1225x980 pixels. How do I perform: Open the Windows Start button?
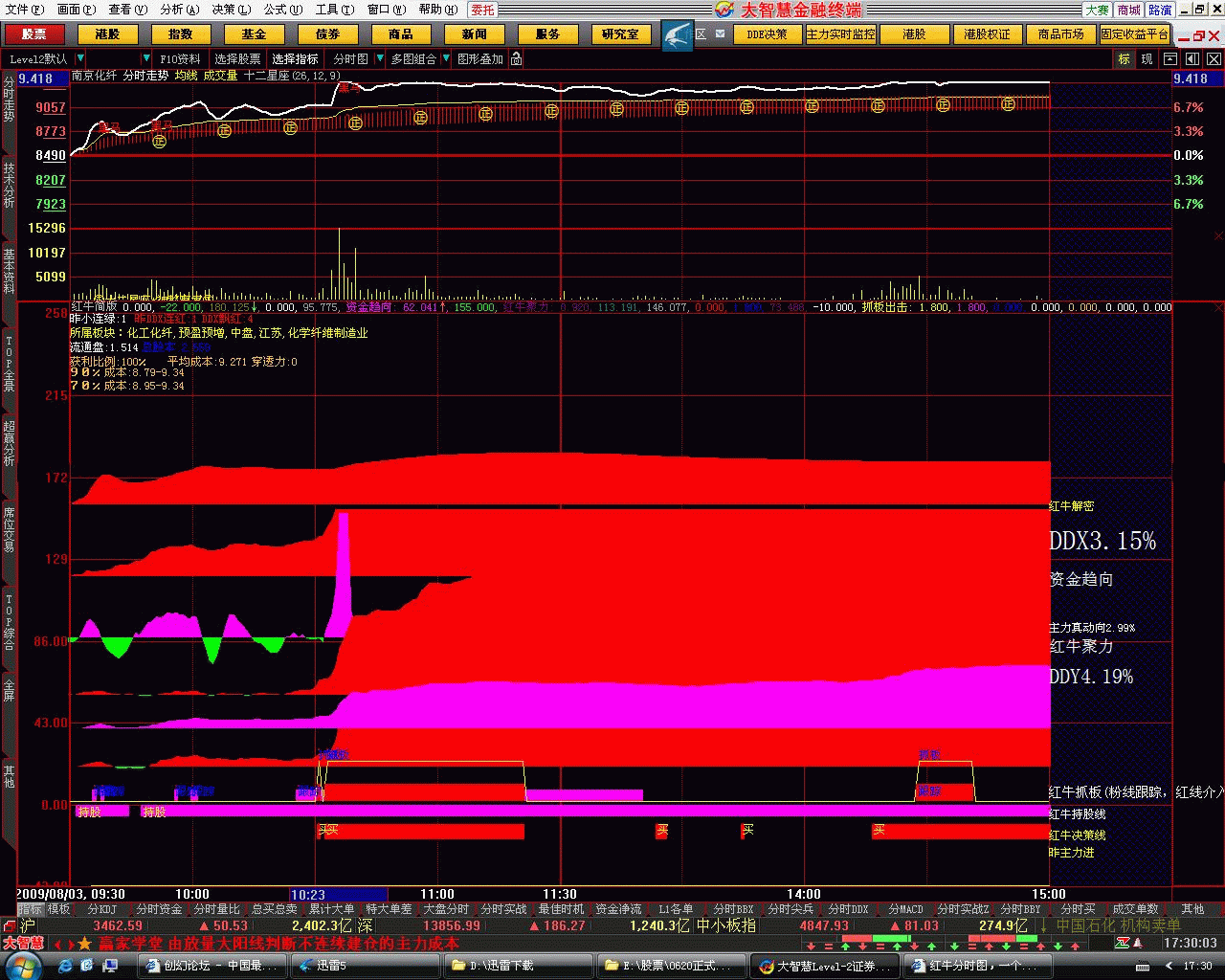click(23, 966)
